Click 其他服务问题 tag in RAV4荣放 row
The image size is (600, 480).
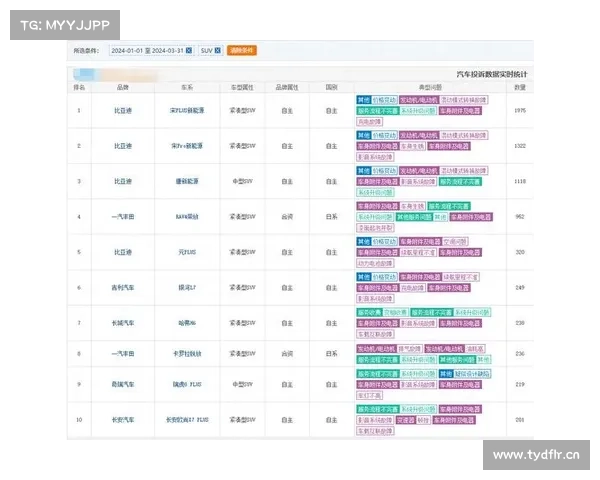tap(415, 217)
